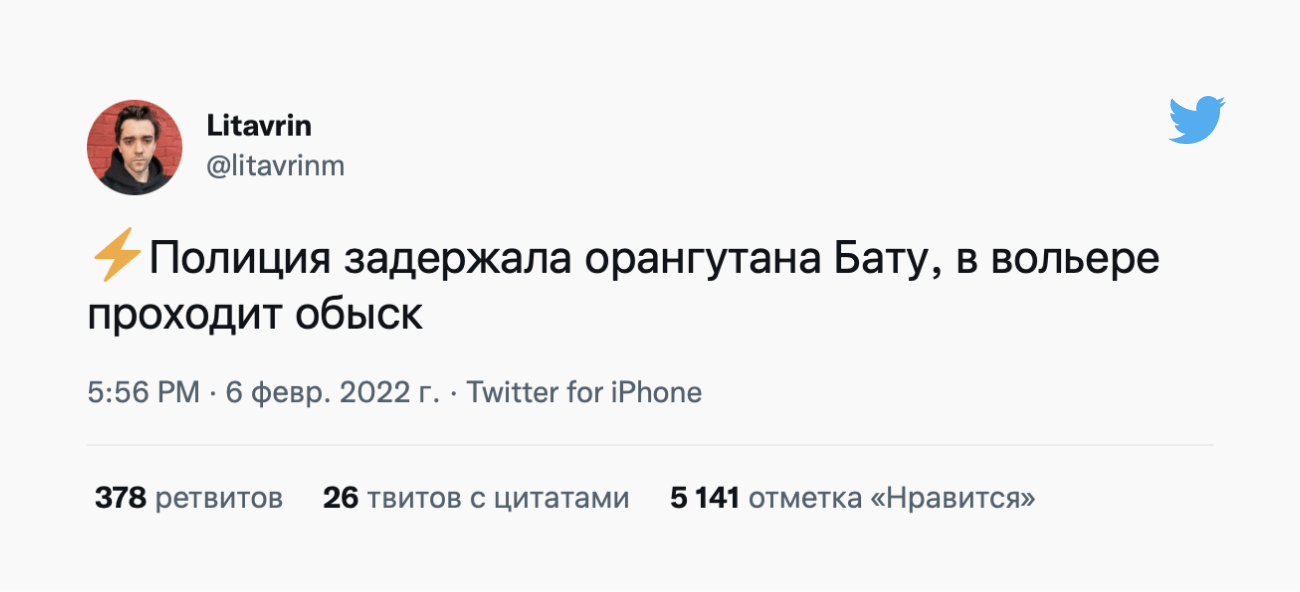Click the lightning bolt emoji in tweet
The height and width of the screenshot is (592, 1300).
116,260
